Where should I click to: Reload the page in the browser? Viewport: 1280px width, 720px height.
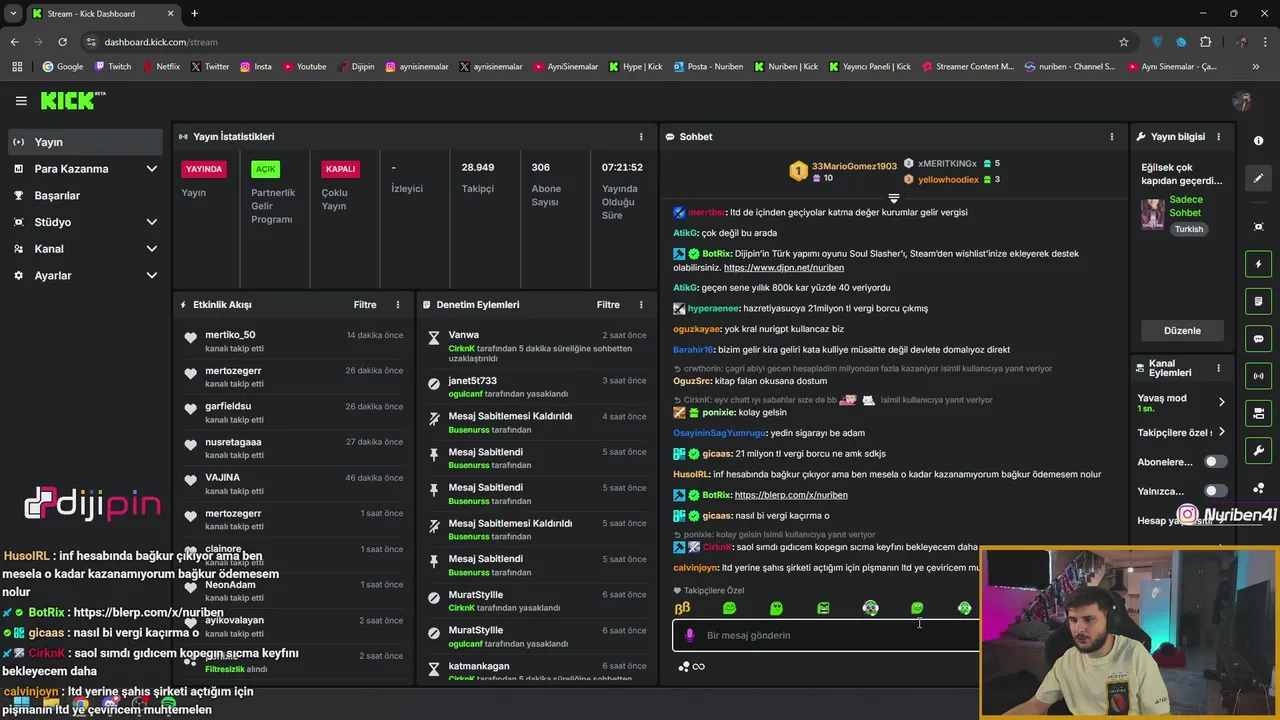click(x=62, y=42)
